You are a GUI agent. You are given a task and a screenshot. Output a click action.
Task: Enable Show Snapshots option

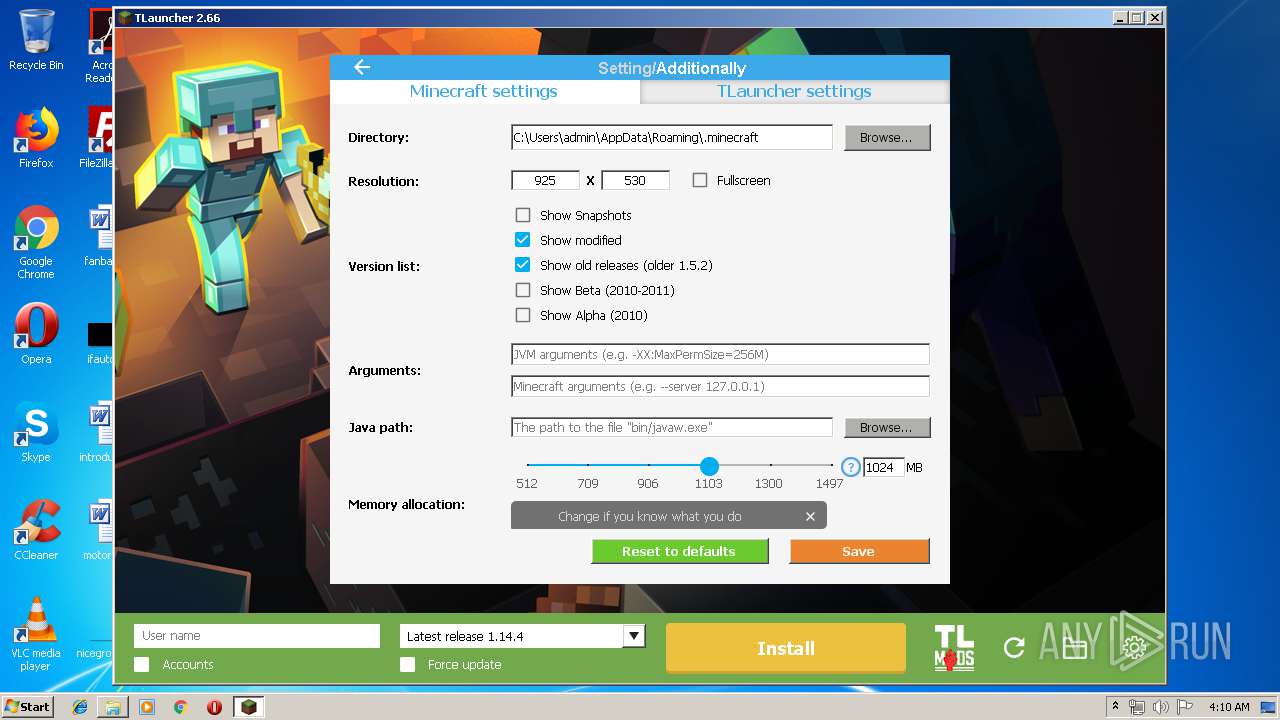523,215
